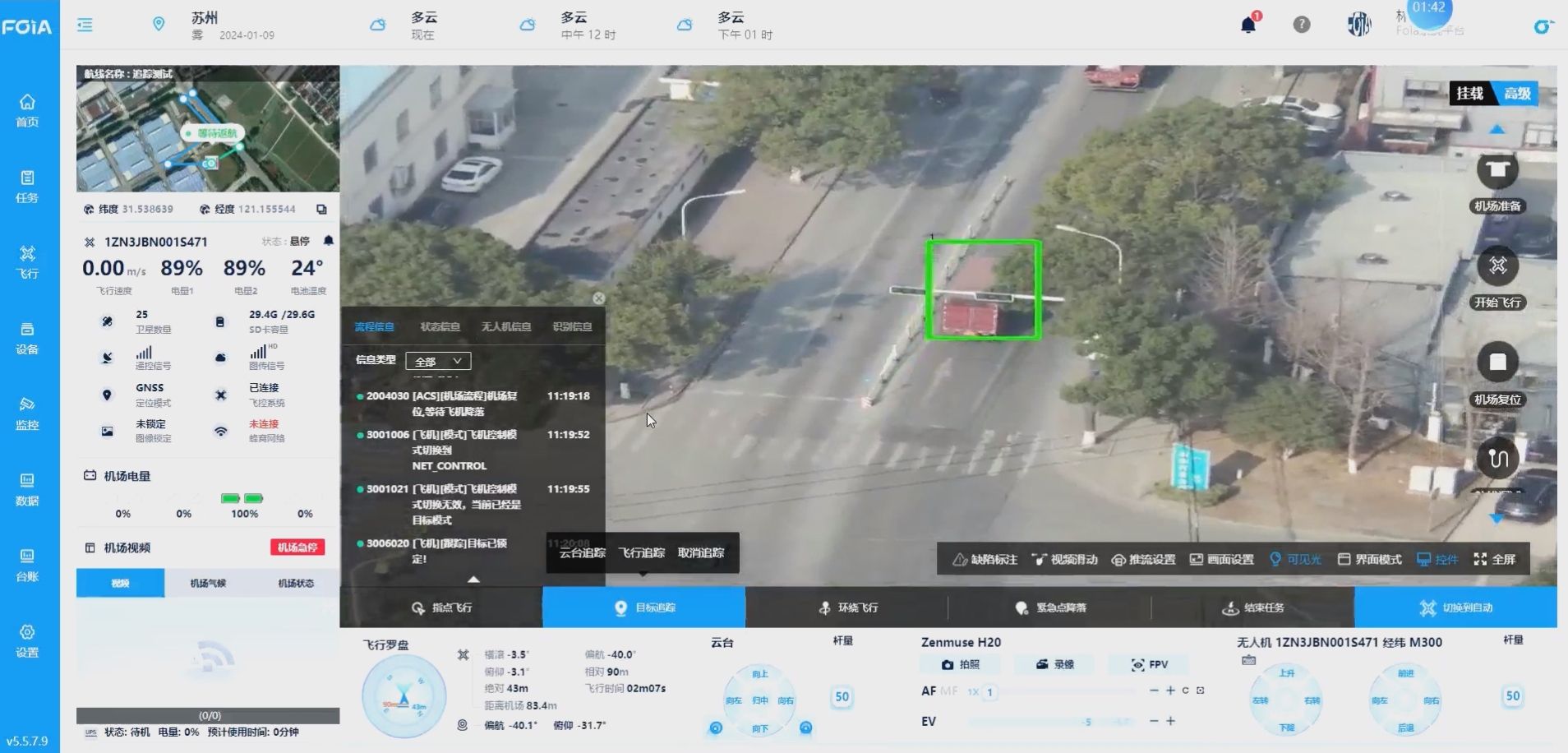Select the 目标追踪 target tracking mode

point(643,607)
